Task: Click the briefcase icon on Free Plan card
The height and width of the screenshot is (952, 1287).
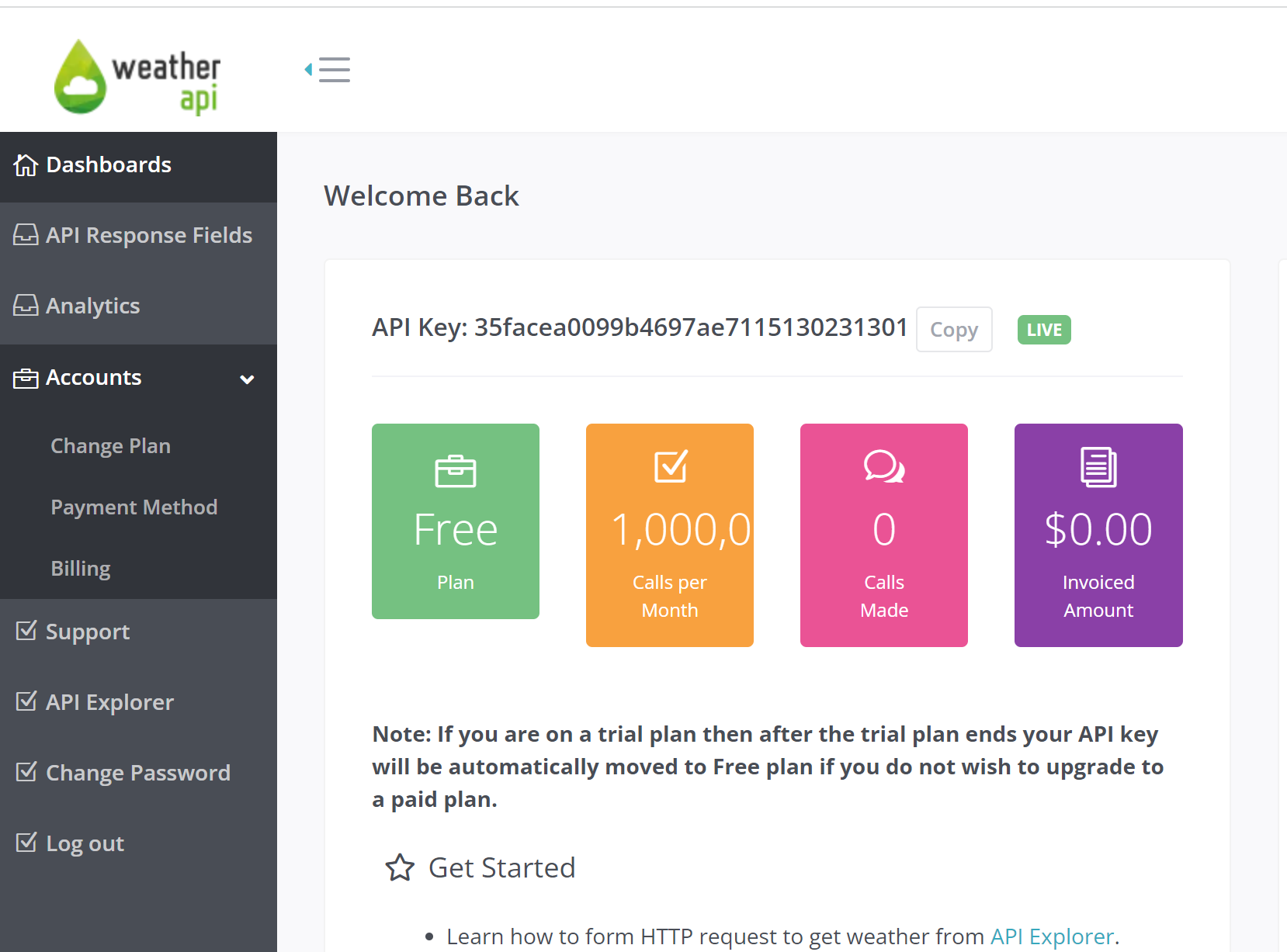Action: 455,471
